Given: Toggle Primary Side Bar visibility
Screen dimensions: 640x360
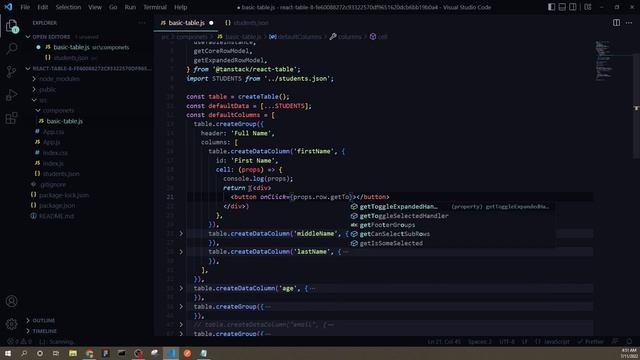Looking at the screenshot, I should coord(551,7).
